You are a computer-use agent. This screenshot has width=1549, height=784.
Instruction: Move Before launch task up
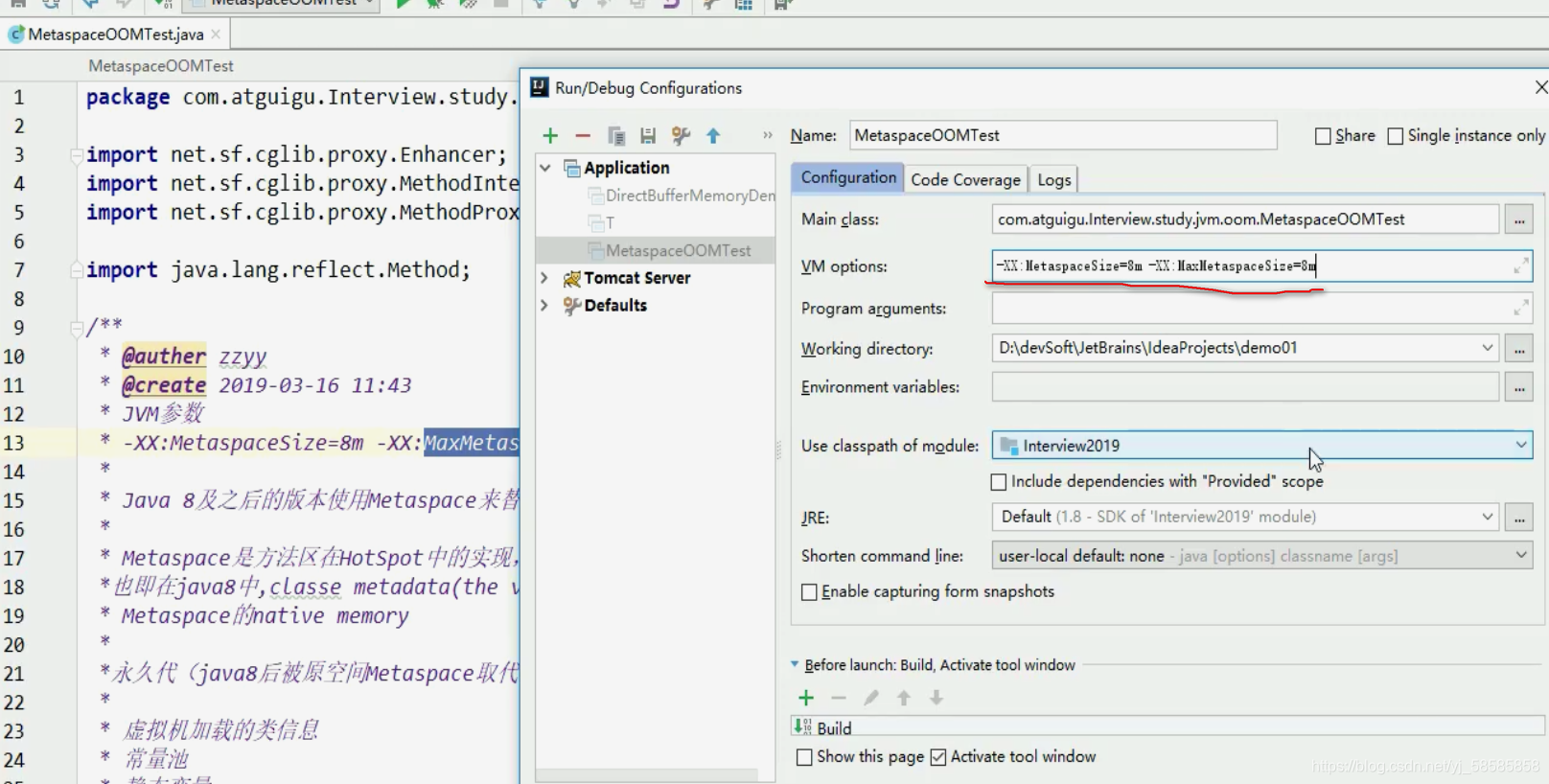click(x=904, y=698)
